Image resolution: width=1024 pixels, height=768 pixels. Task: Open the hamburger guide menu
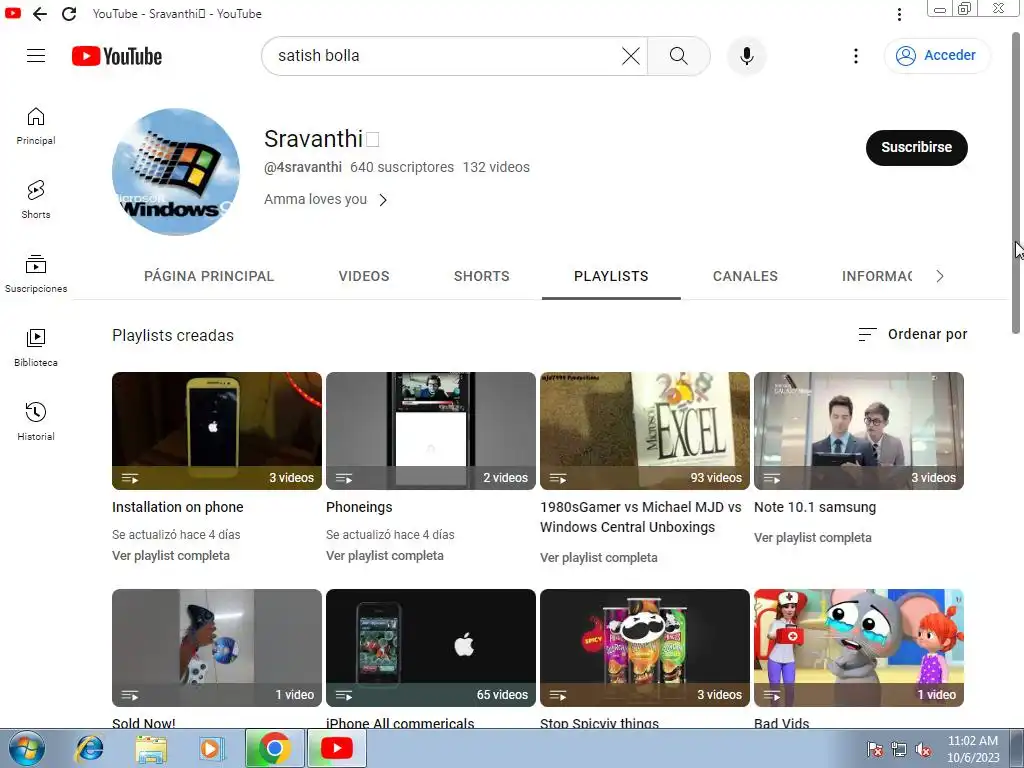point(36,56)
